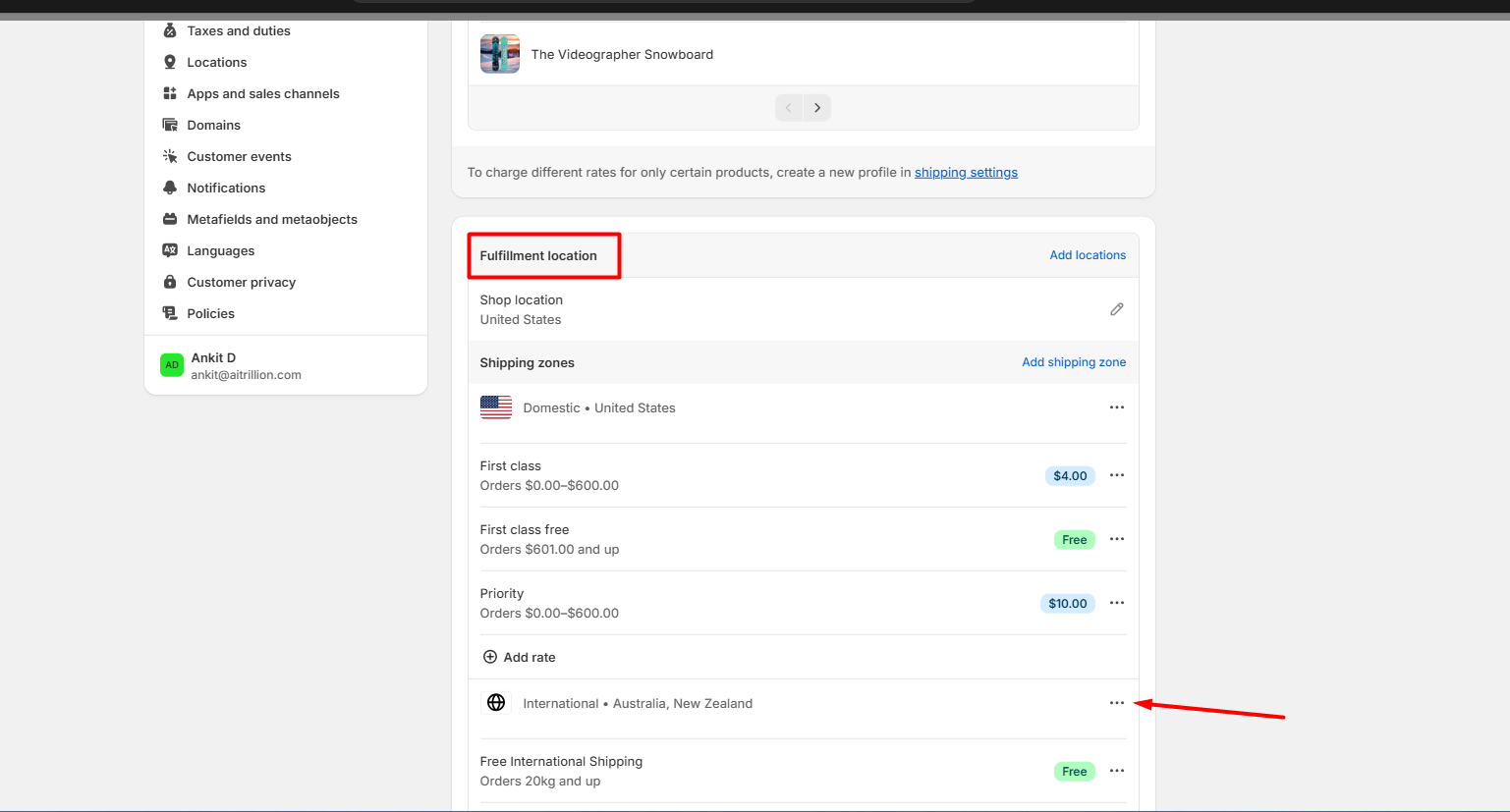Screen dimensions: 1510x812
Task: Go to next page of products
Action: [x=816, y=108]
